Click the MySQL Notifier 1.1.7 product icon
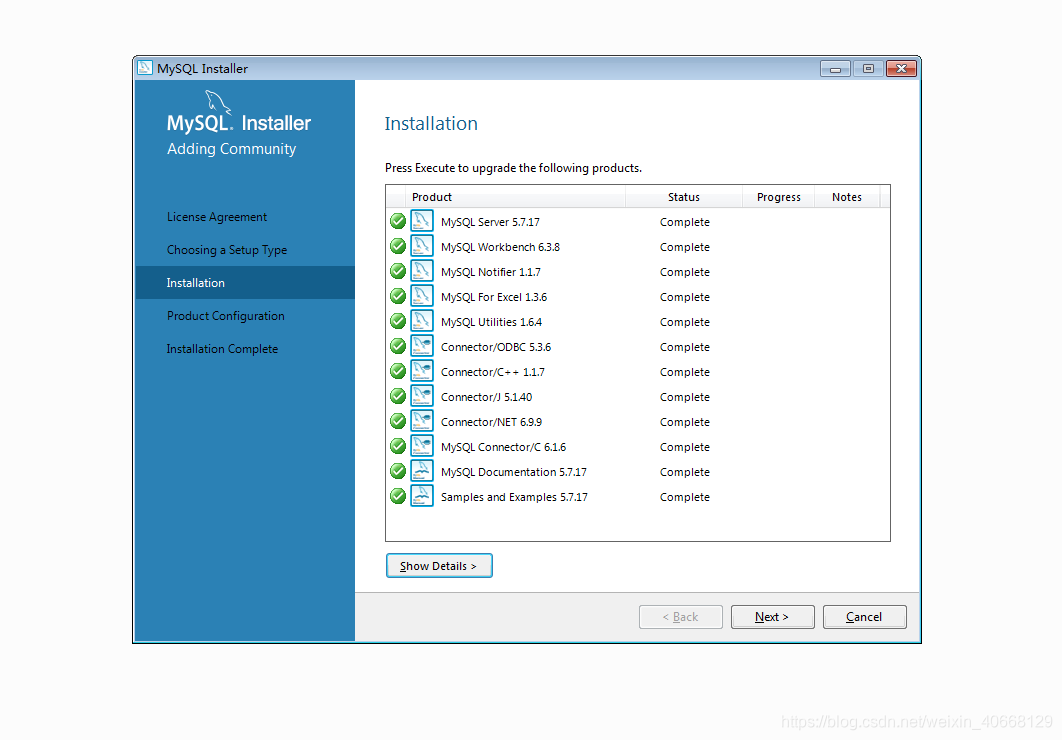The height and width of the screenshot is (740, 1062). 421,271
